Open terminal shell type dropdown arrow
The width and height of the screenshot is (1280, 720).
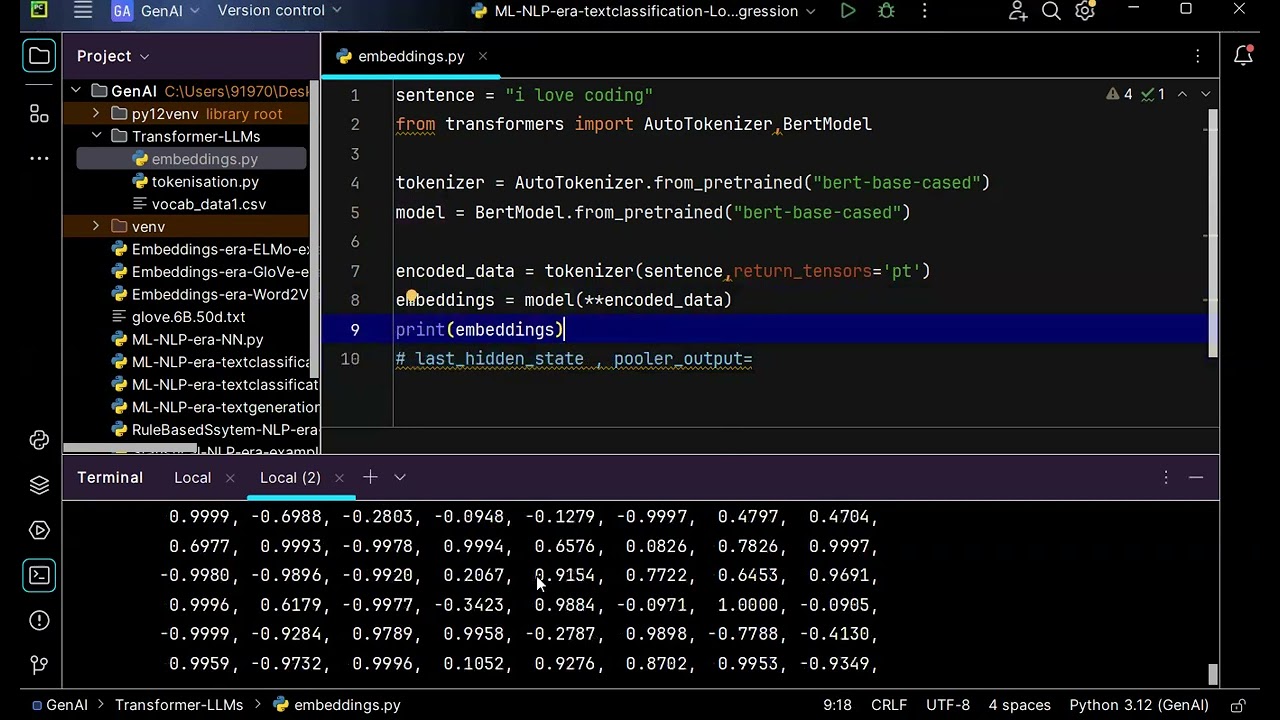tap(400, 478)
